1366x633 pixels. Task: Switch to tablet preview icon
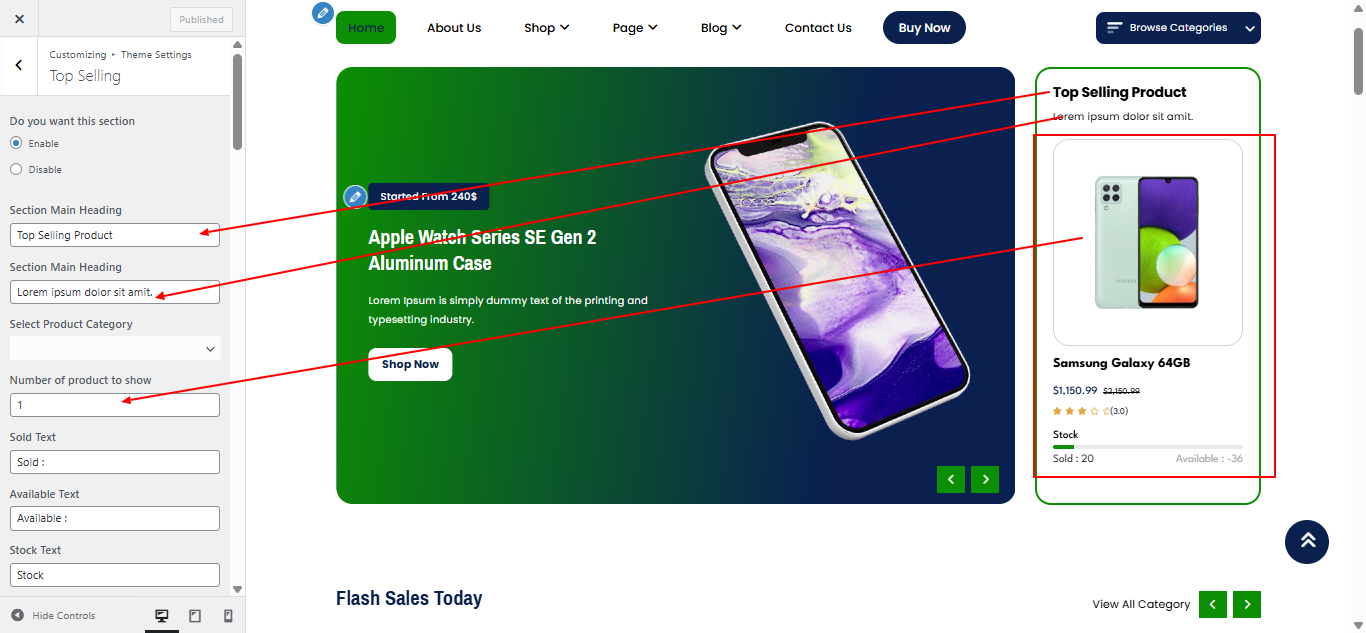(195, 616)
